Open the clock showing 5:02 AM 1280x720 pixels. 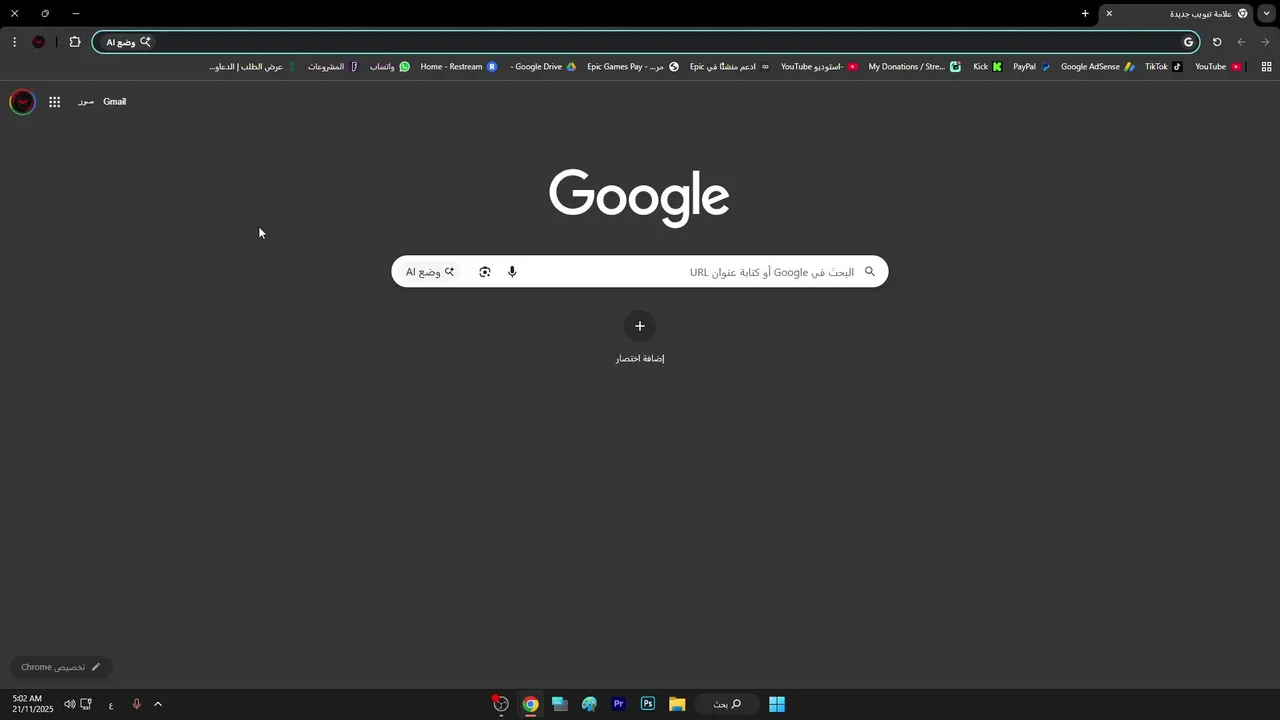point(32,704)
